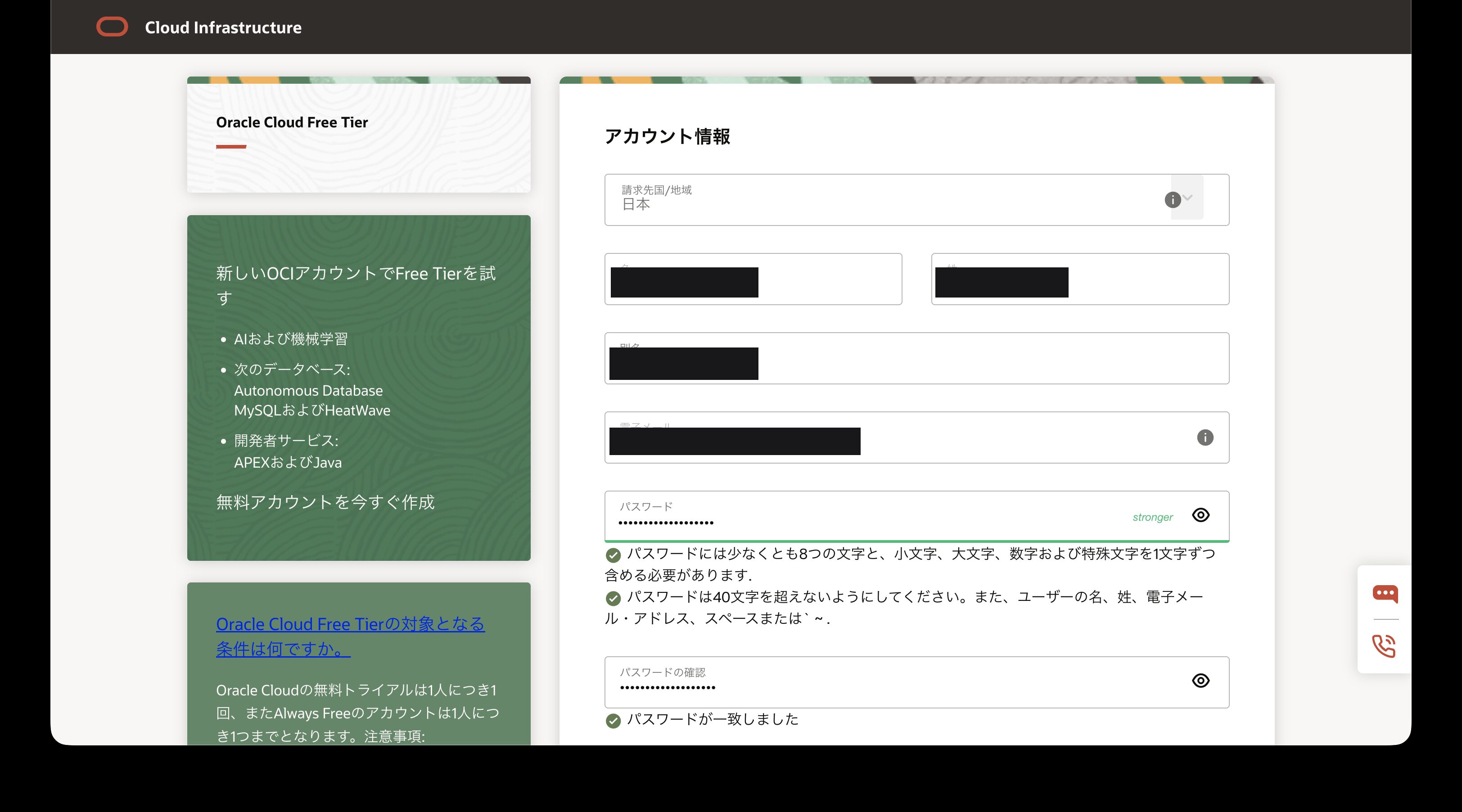1462x812 pixels.
Task: Click into the パスワード input field
Action: (916, 516)
